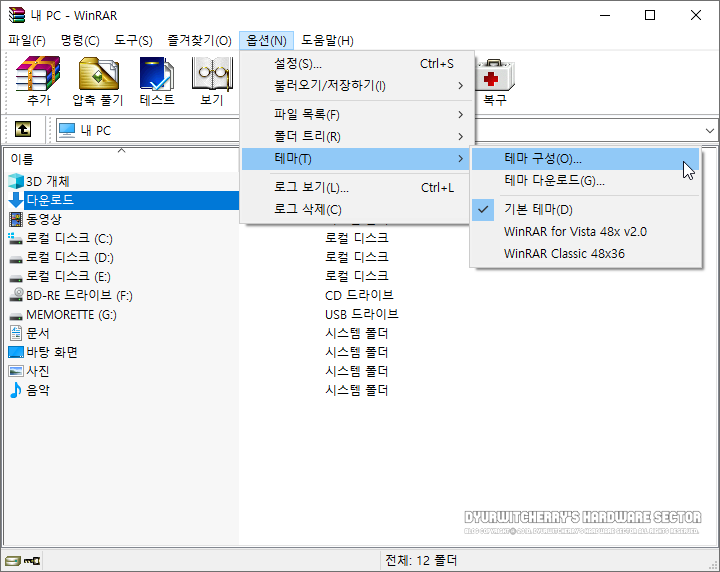Click the USB 드라이브 type cell
Image resolution: width=720 pixels, height=572 pixels.
(361, 314)
